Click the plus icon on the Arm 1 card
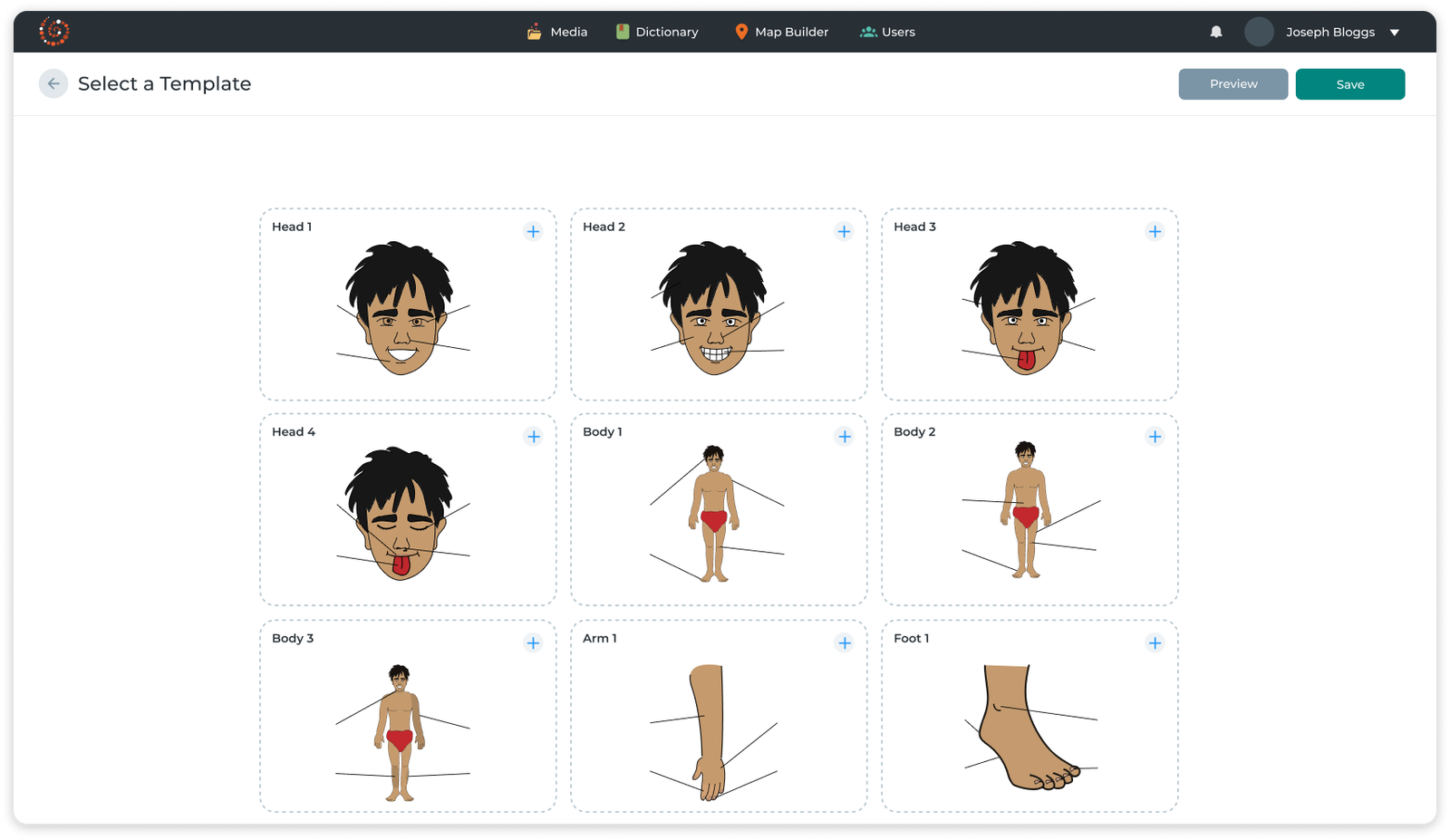Screen dimensions: 1450x840 click(x=844, y=642)
